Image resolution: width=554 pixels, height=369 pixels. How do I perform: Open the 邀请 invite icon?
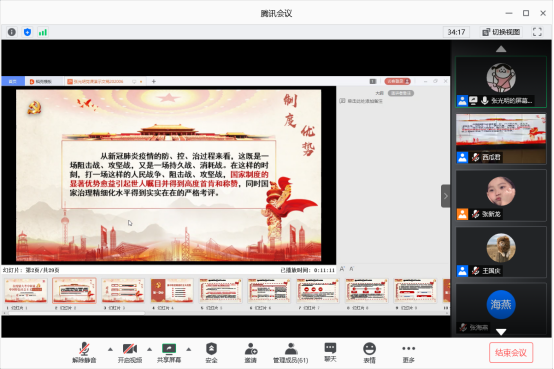coord(251,352)
